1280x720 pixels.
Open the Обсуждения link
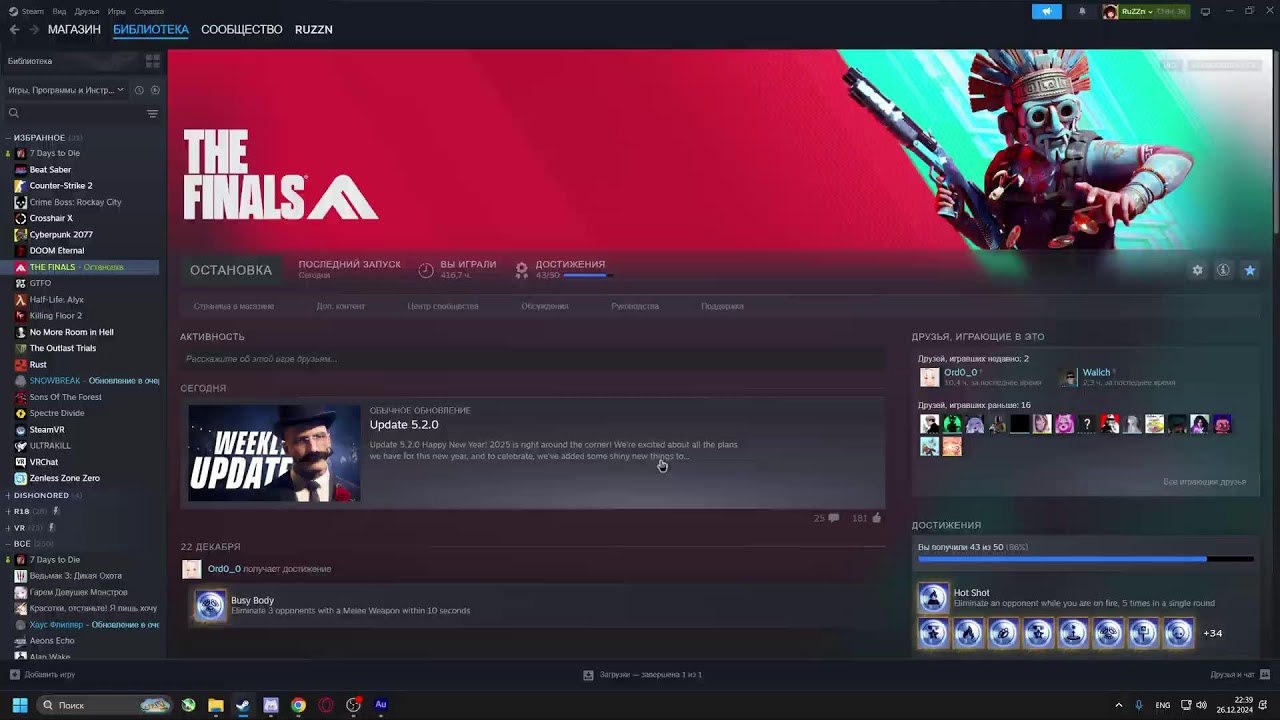tap(545, 306)
